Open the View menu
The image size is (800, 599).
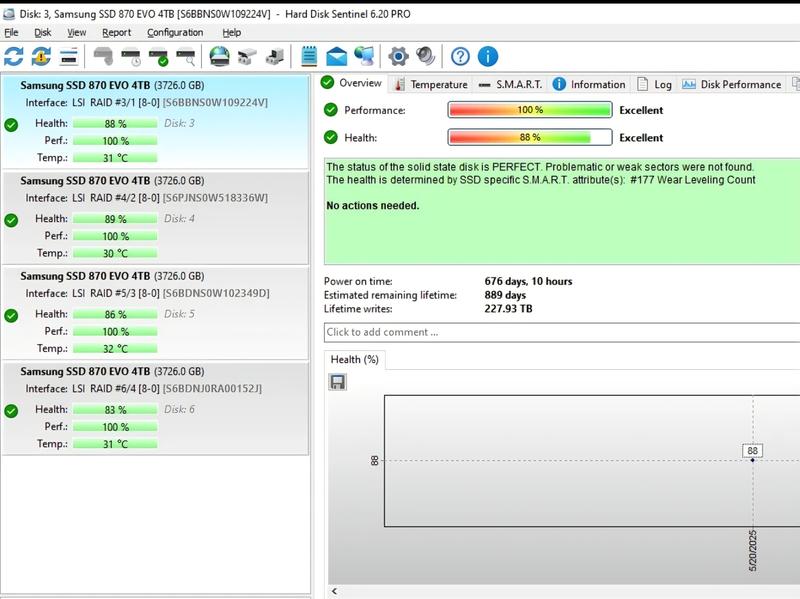[77, 33]
